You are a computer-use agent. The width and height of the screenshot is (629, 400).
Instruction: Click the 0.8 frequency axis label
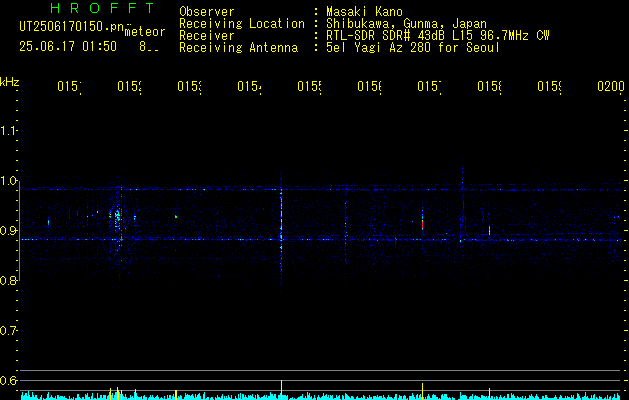tap(8, 281)
